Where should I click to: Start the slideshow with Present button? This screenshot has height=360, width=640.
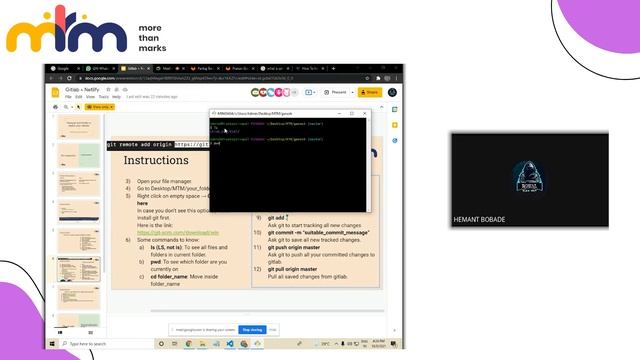(x=336, y=93)
